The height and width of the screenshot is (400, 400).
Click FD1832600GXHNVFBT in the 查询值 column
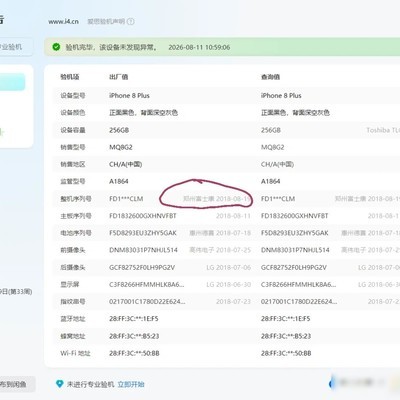pyautogui.click(x=294, y=216)
